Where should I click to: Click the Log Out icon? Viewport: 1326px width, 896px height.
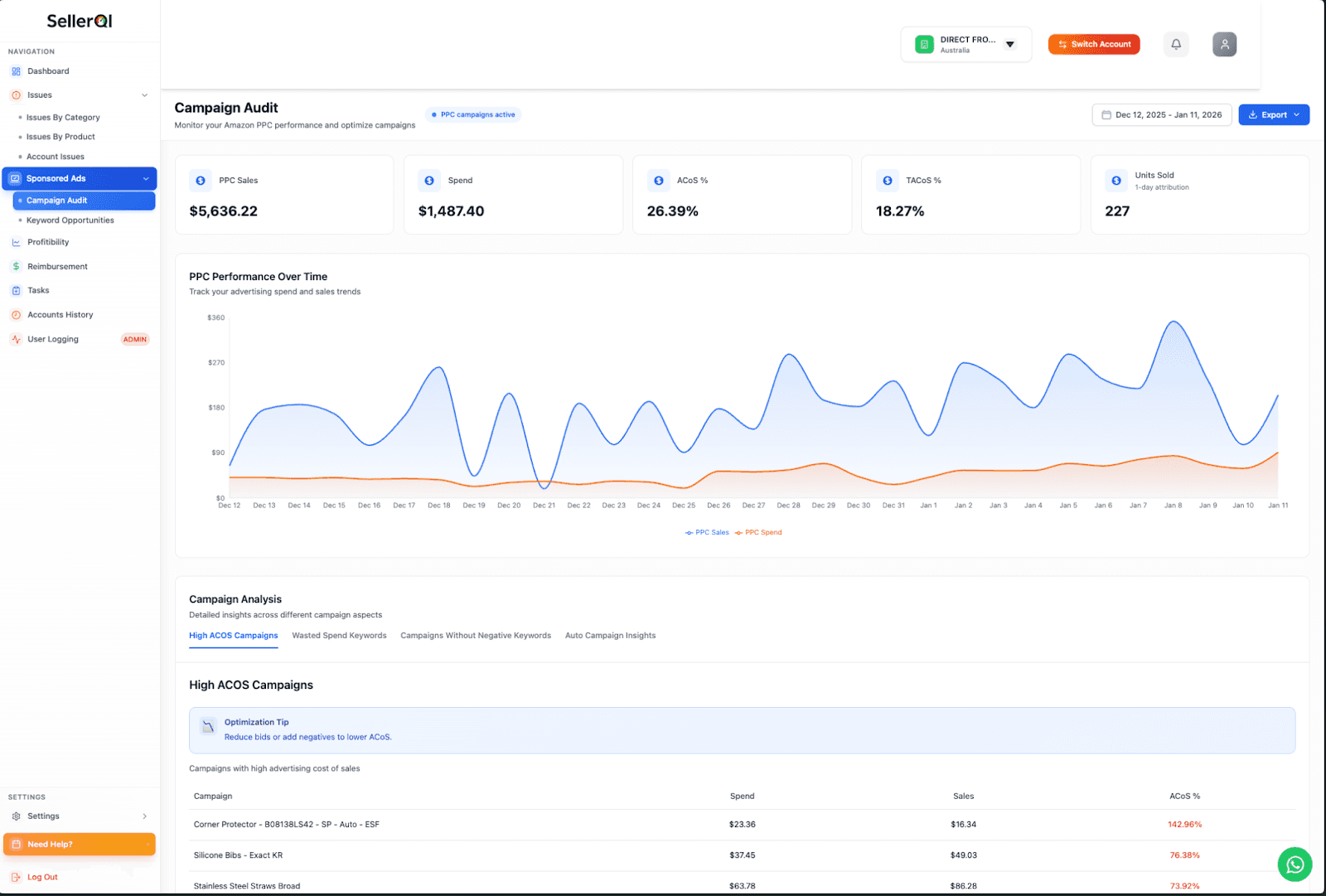(x=16, y=877)
